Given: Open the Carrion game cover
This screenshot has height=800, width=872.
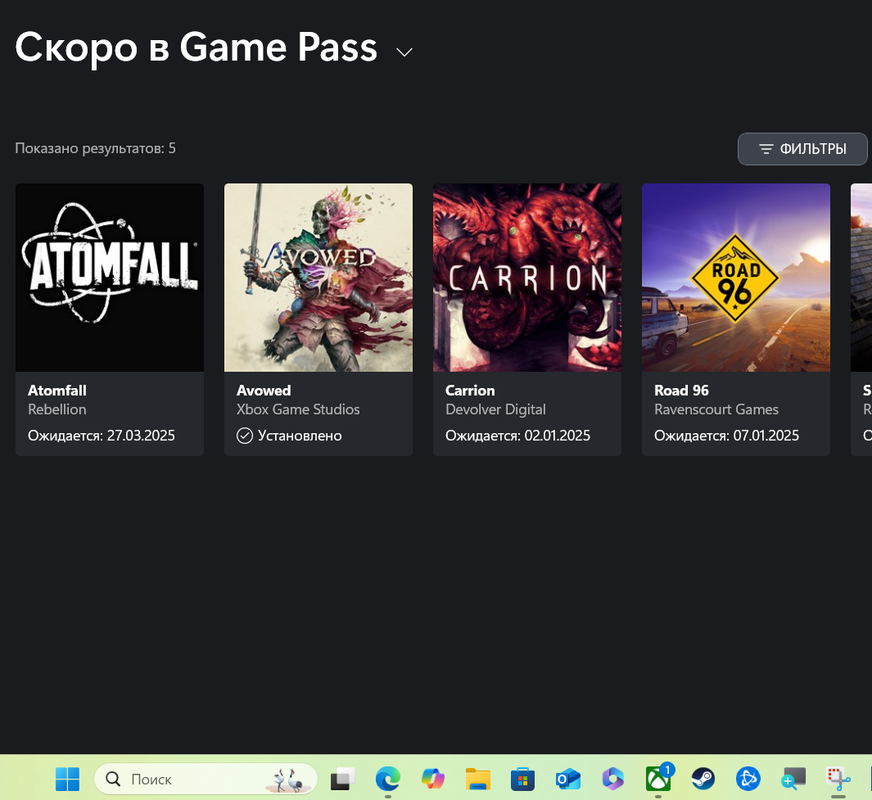Looking at the screenshot, I should click(527, 277).
